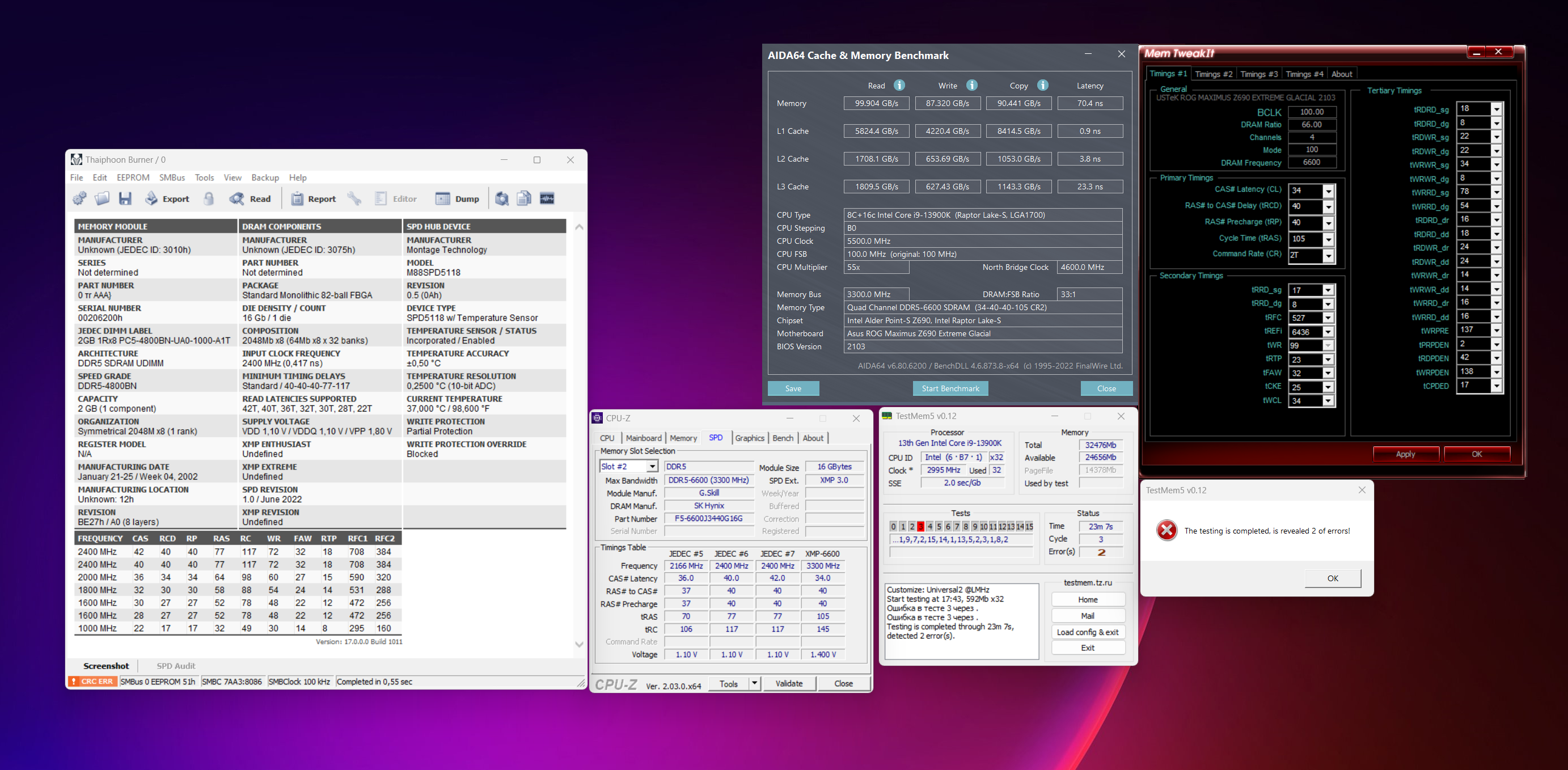The width and height of the screenshot is (1568, 770).
Task: Open CPU-Z Tools dropdown arrow
Action: tap(754, 684)
